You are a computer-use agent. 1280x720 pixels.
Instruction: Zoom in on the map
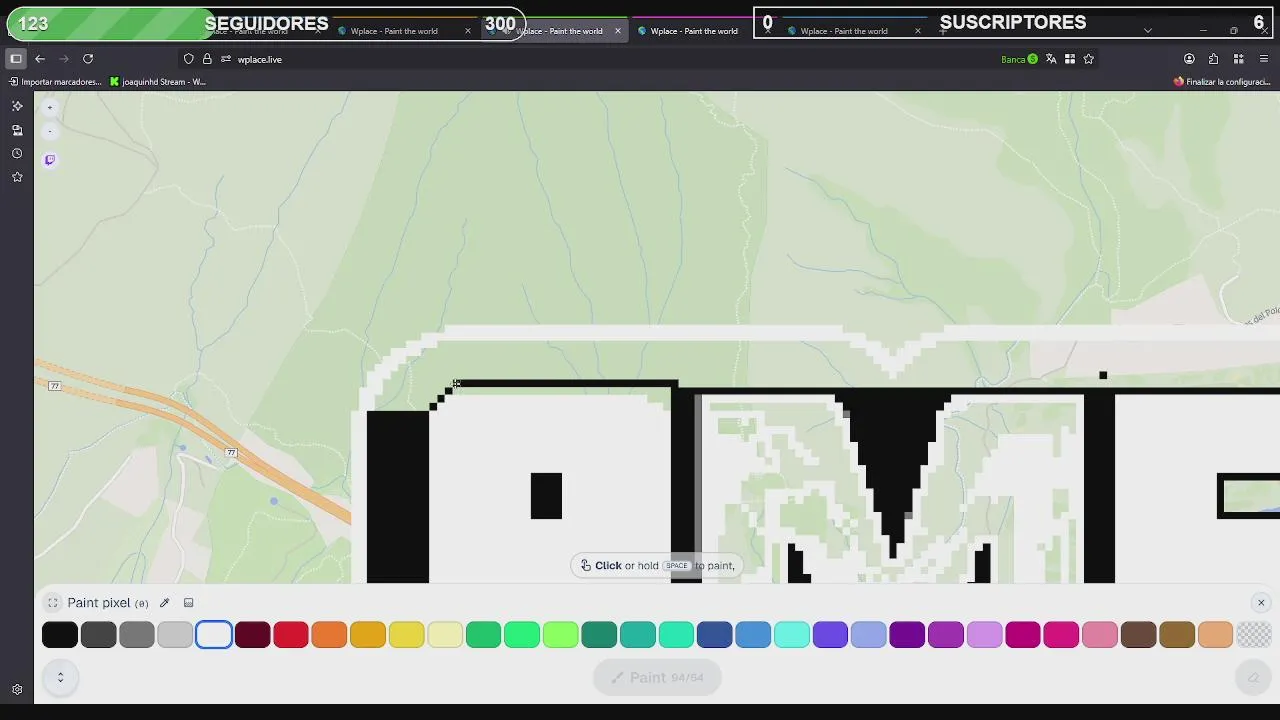point(50,107)
